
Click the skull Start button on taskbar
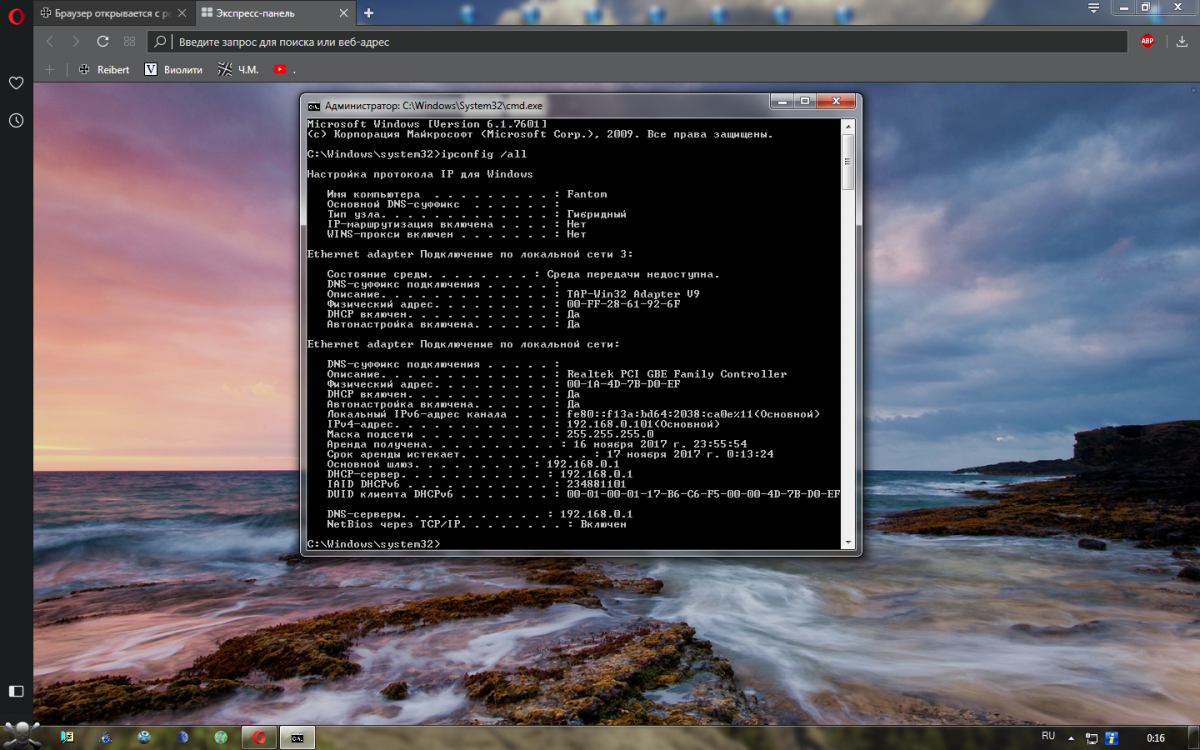[24, 734]
